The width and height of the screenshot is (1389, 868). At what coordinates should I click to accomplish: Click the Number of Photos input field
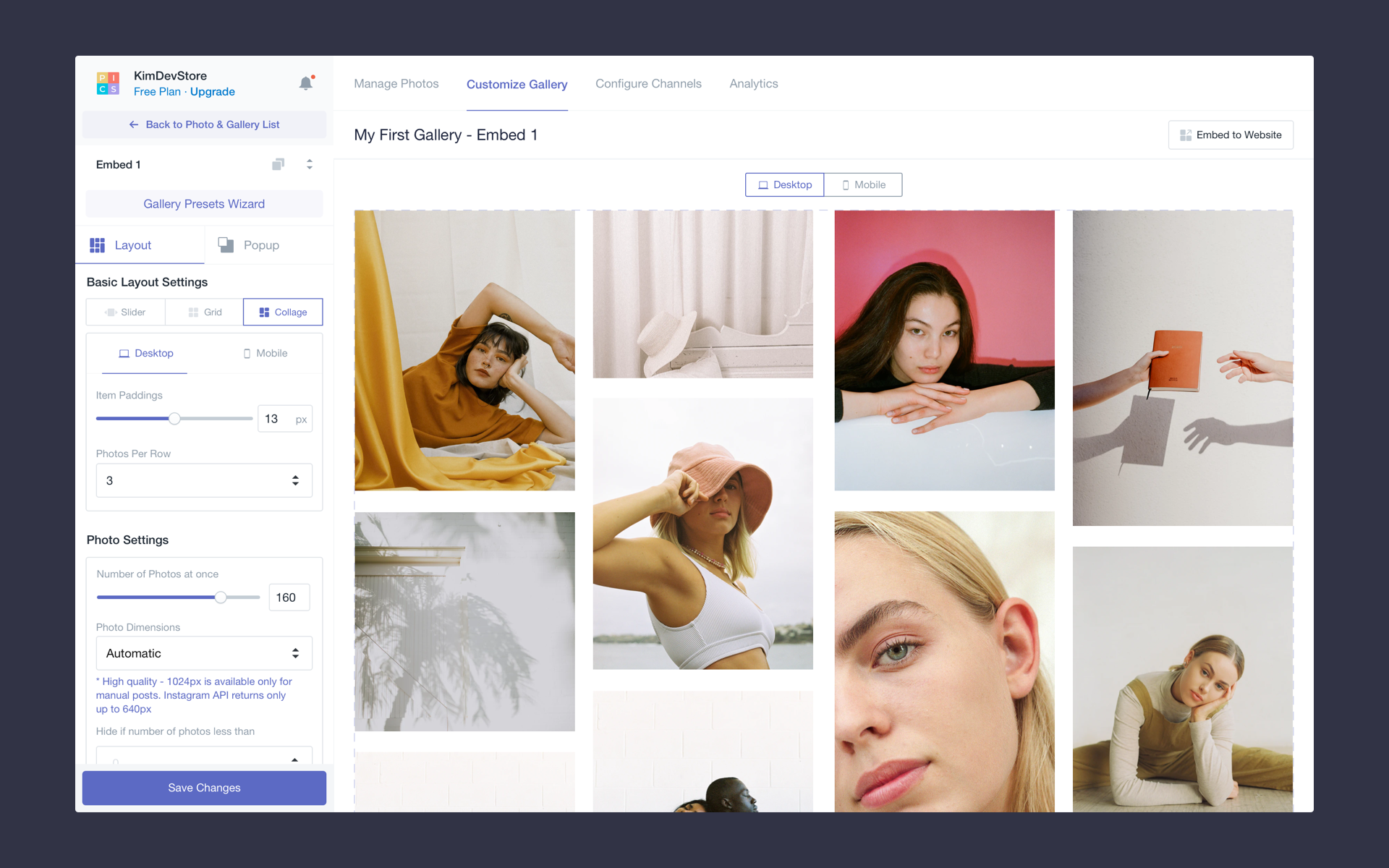(289, 597)
